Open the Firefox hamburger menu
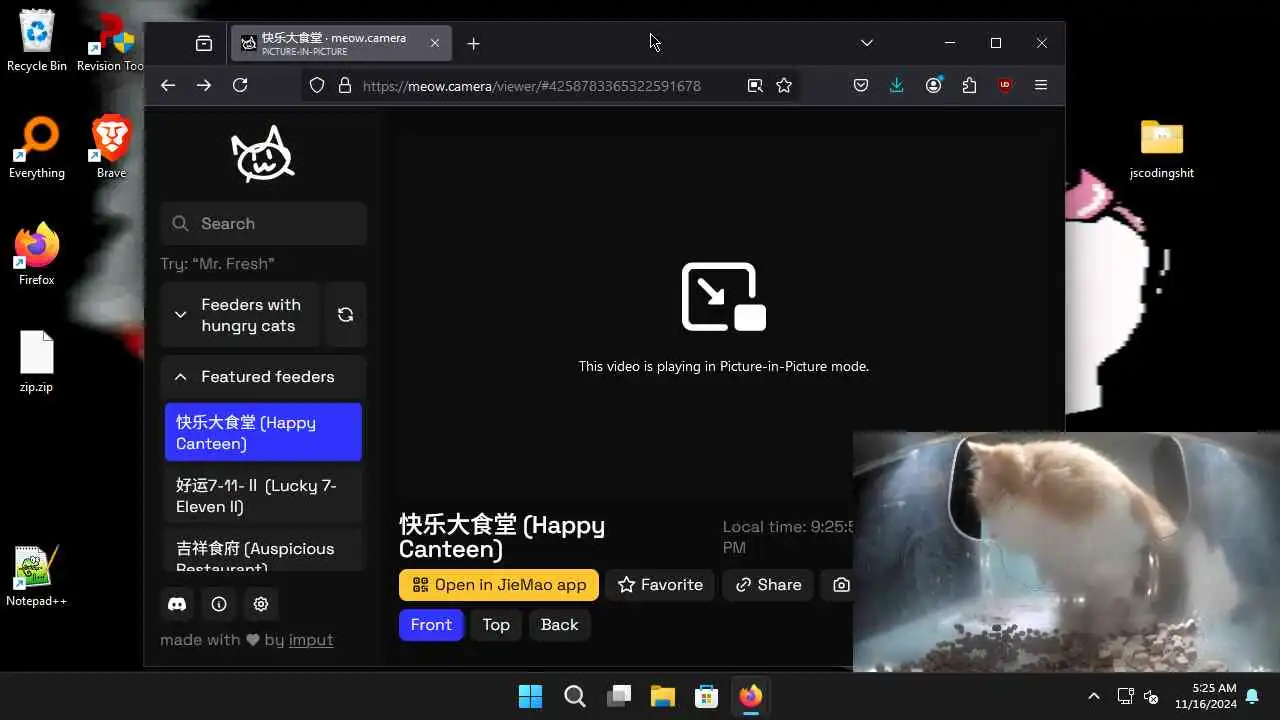Screen dimensions: 1280x720 pos(1041,86)
